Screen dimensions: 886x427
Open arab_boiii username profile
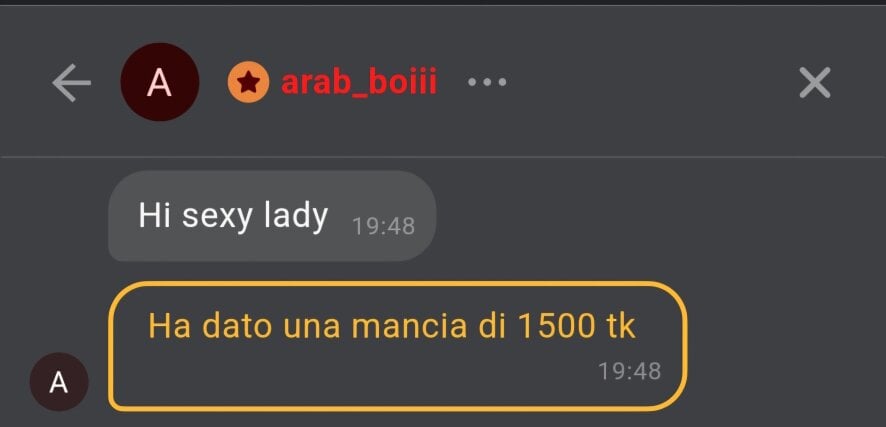pos(359,82)
